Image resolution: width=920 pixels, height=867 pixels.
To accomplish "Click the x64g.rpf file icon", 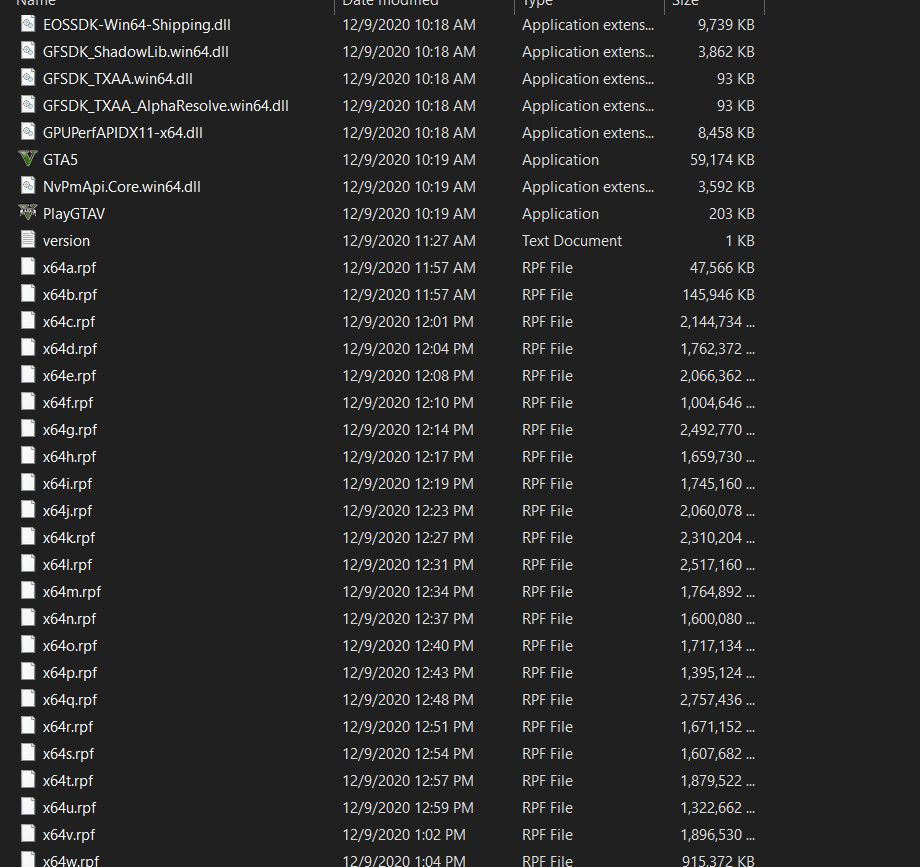I will click(x=28, y=429).
